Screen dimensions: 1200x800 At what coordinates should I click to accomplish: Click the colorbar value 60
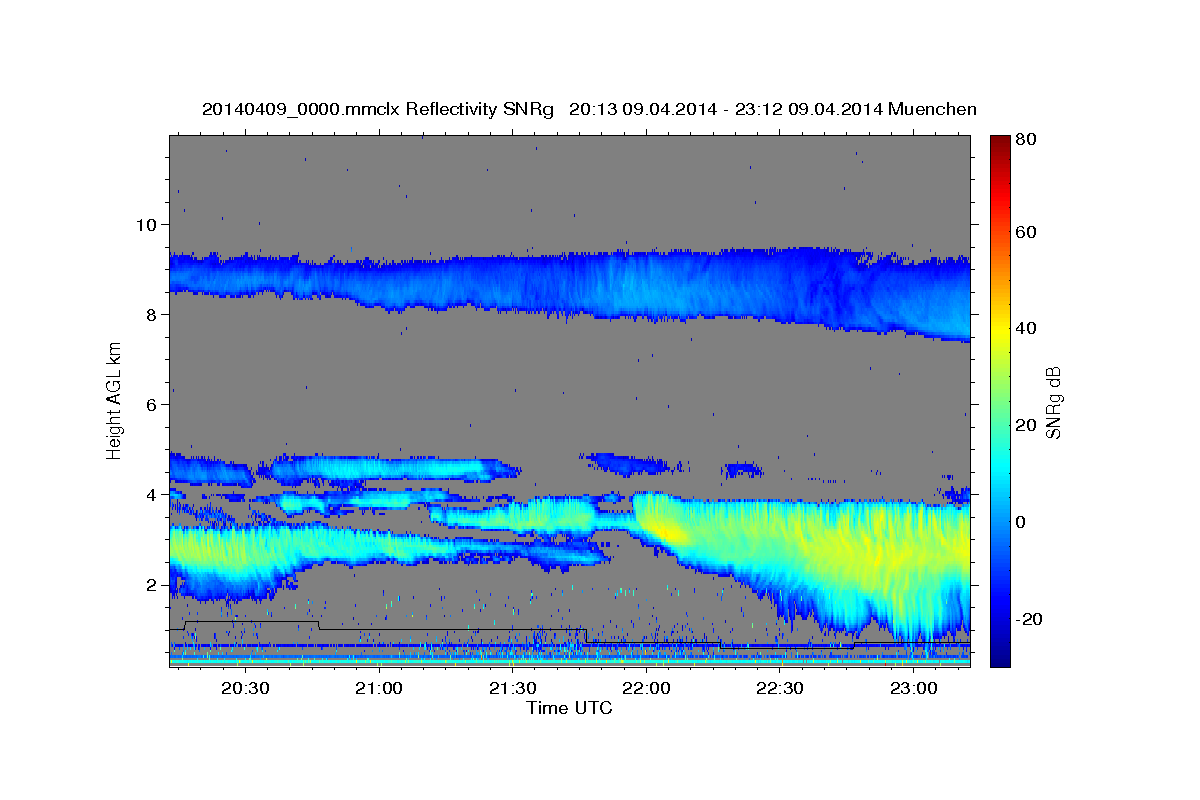click(x=1024, y=232)
